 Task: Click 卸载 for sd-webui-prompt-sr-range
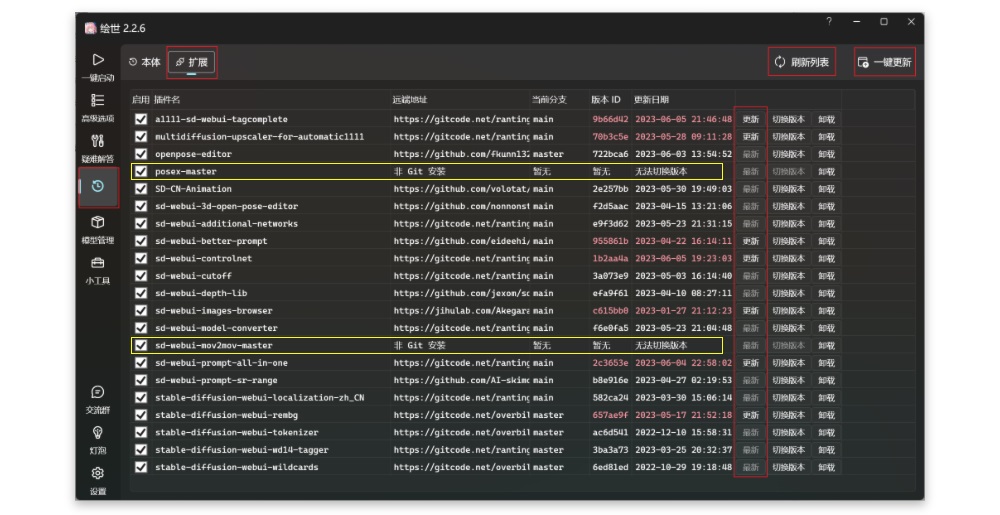click(827, 380)
